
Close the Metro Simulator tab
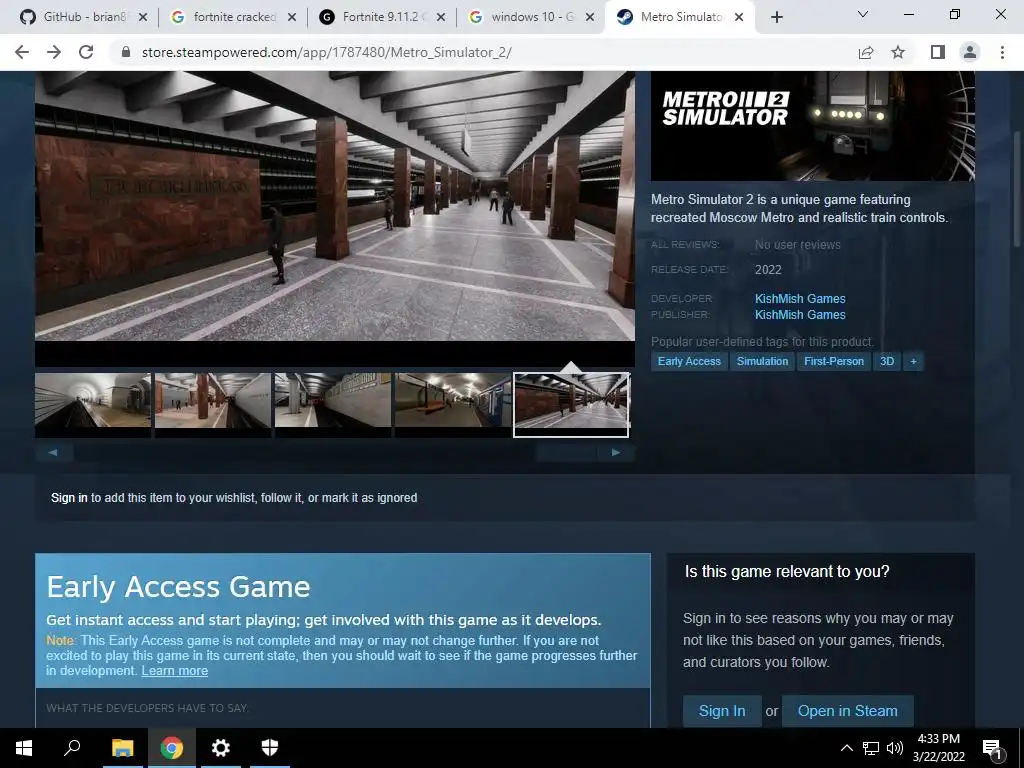pos(739,17)
